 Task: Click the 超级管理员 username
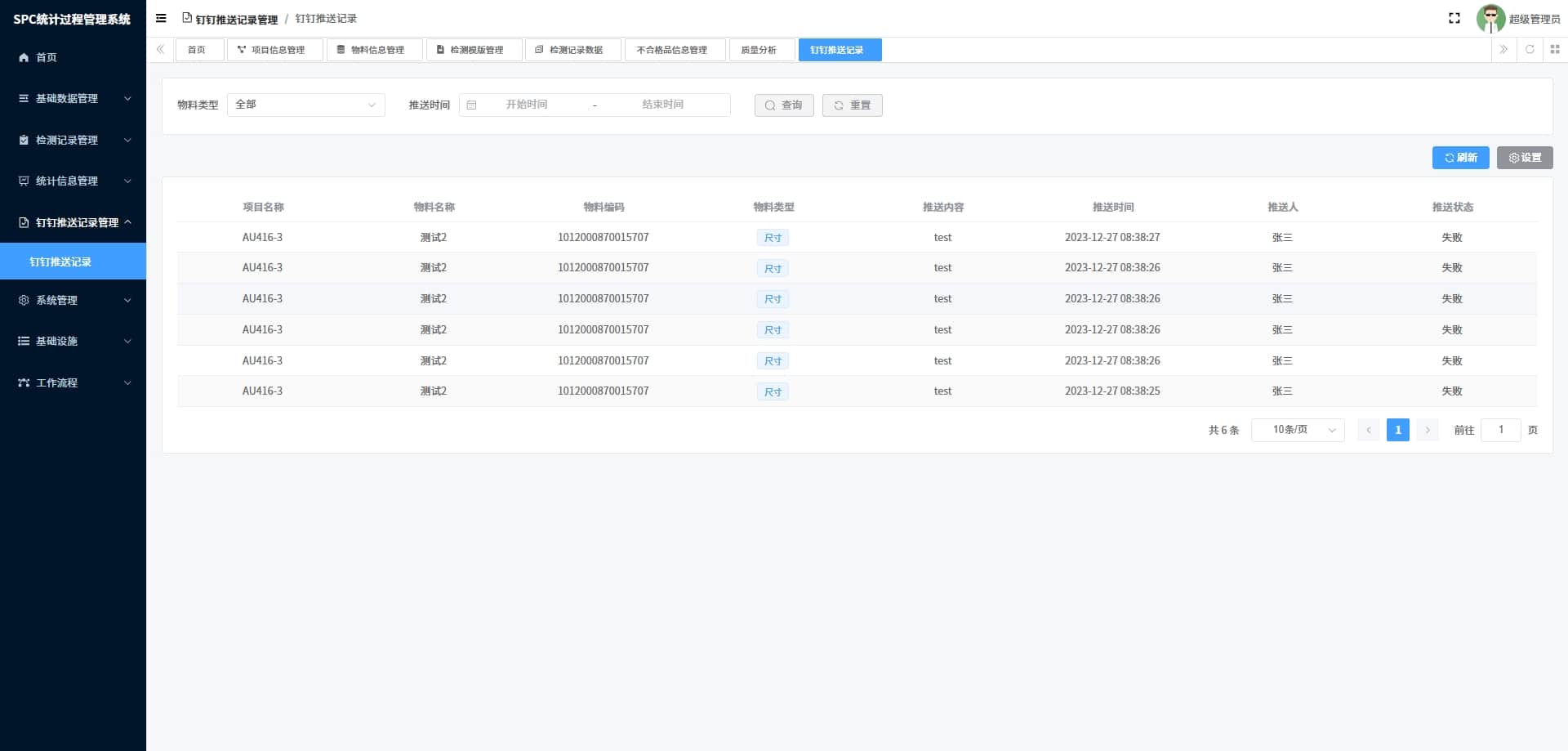pyautogui.click(x=1535, y=19)
